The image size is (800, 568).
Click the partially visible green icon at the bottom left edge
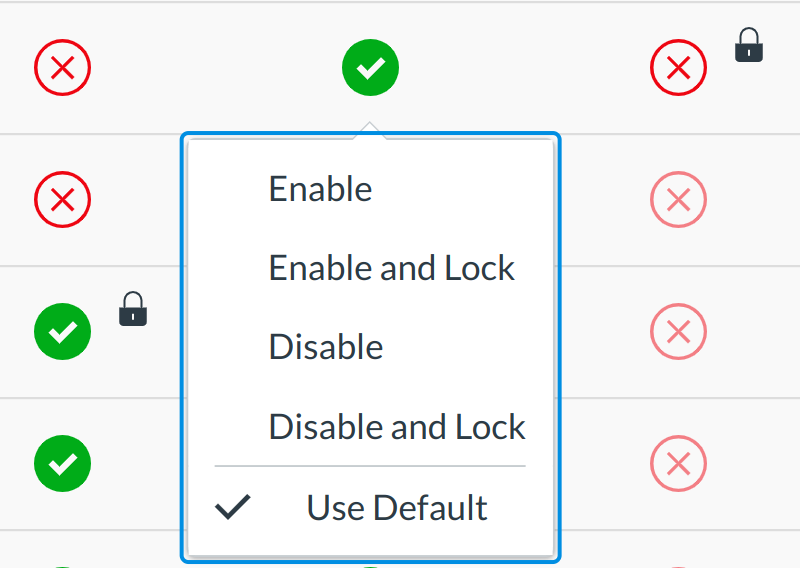pyautogui.click(x=62, y=564)
